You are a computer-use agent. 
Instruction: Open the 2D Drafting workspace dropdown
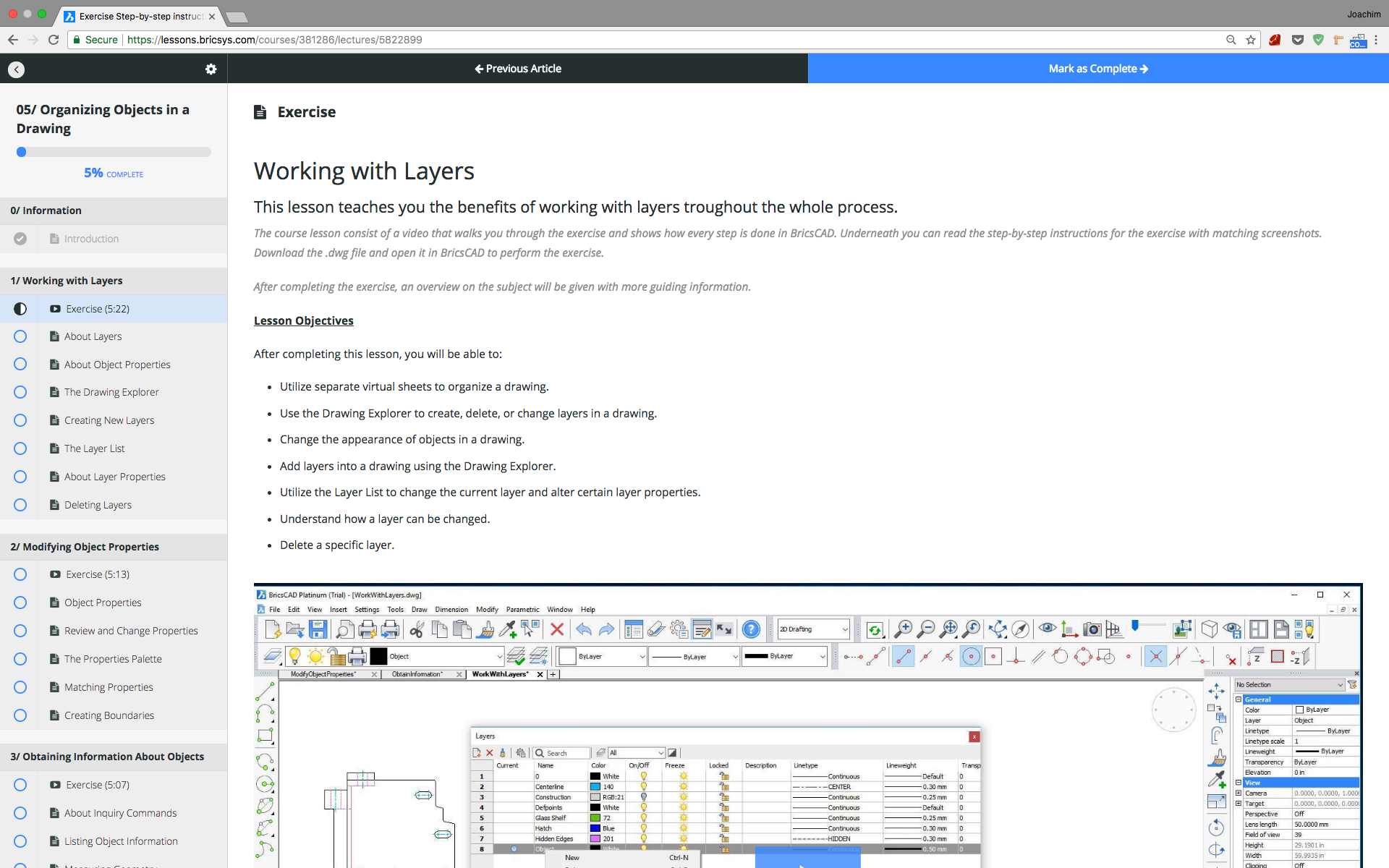813,629
